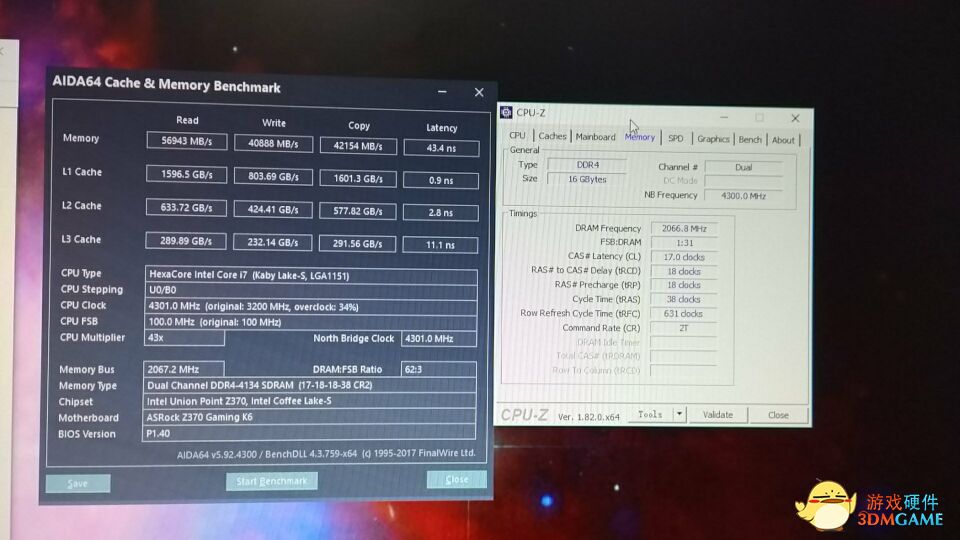The width and height of the screenshot is (960, 540).
Task: Click the CPU-Z app icon in title bar
Action: (x=506, y=112)
